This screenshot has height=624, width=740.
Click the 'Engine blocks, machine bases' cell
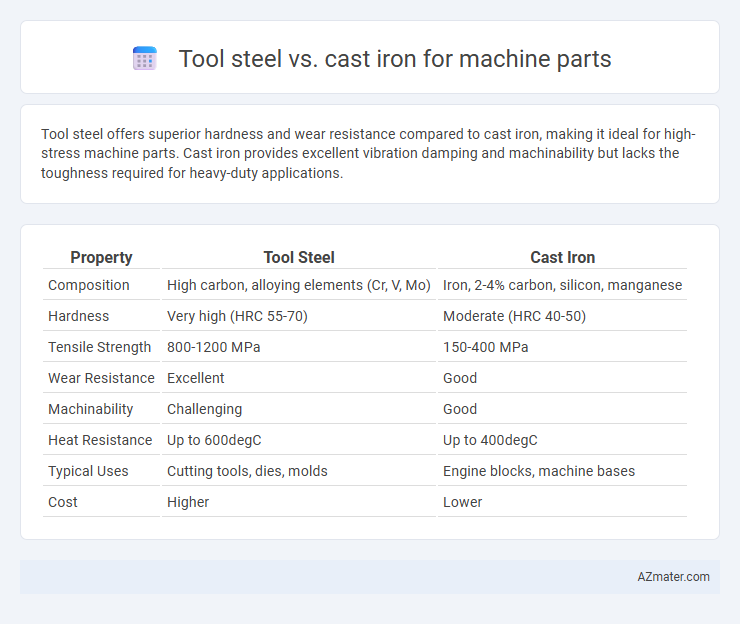[x=538, y=471]
